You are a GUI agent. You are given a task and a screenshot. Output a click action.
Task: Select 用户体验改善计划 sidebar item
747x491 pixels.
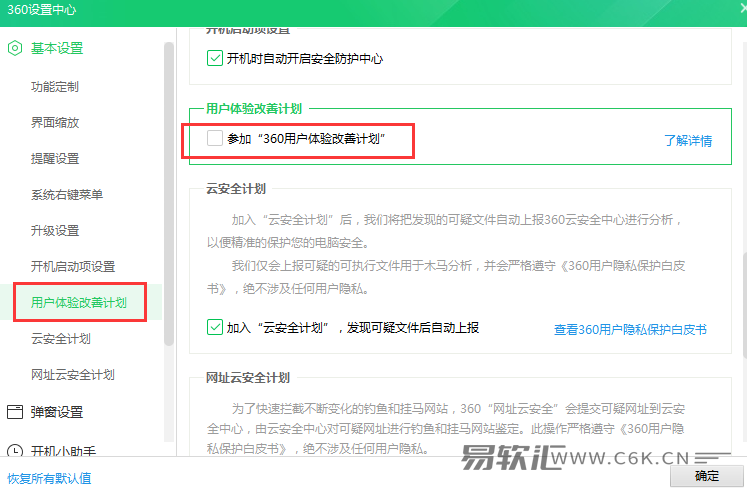79,302
